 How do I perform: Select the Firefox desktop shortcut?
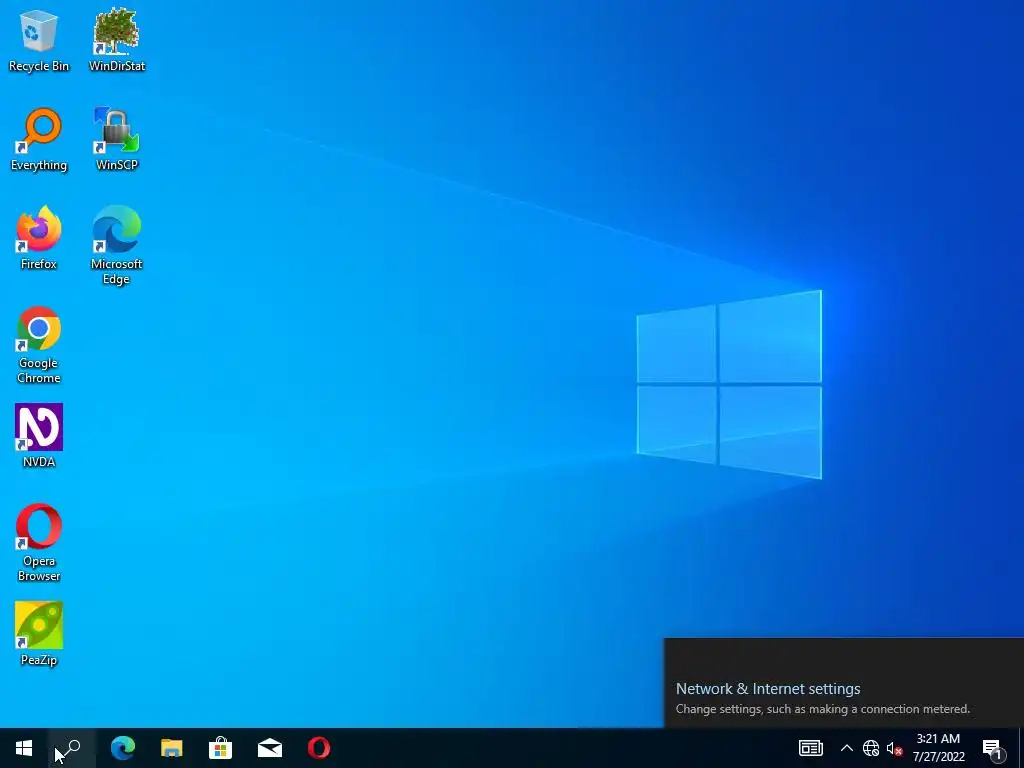pyautogui.click(x=39, y=238)
